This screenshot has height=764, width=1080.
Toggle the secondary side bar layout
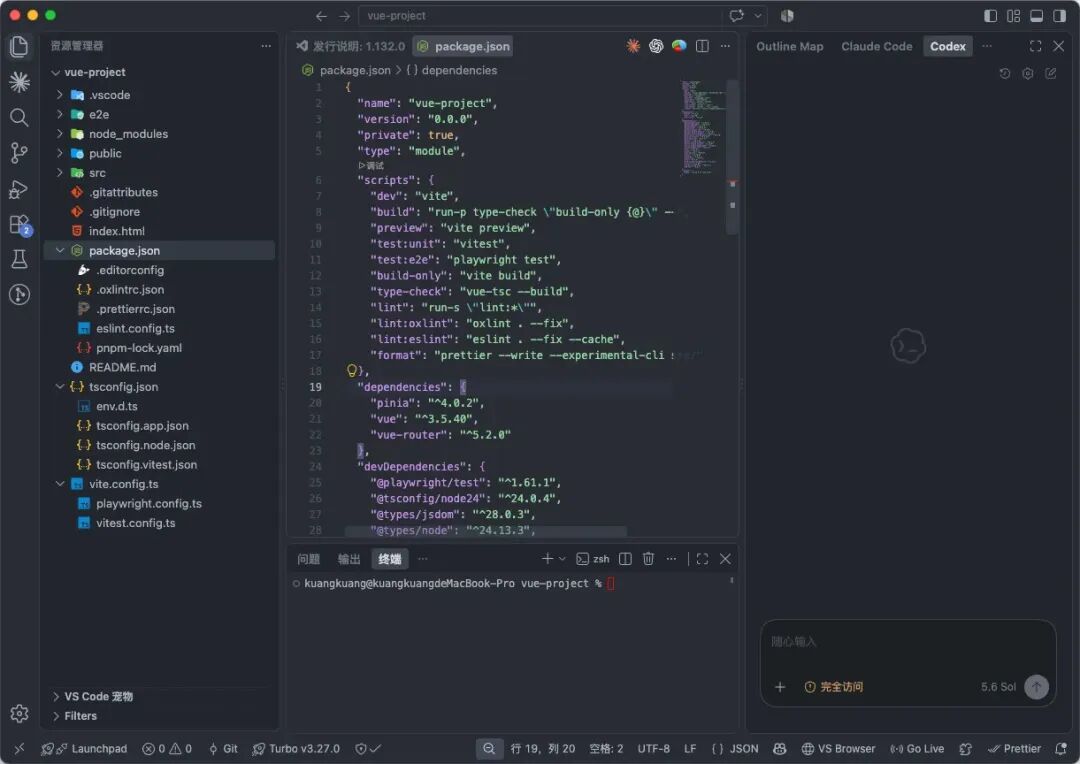coord(1059,16)
